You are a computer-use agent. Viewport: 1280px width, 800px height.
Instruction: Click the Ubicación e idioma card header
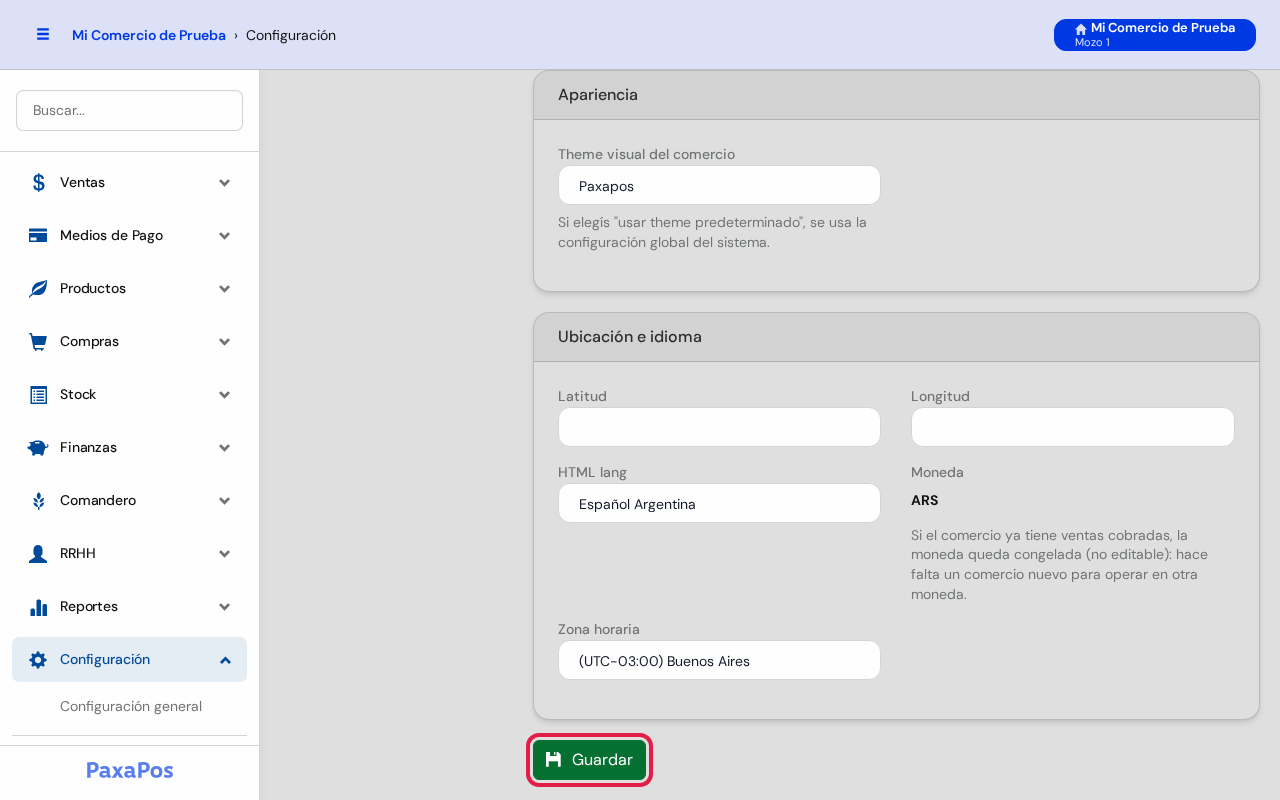click(896, 337)
